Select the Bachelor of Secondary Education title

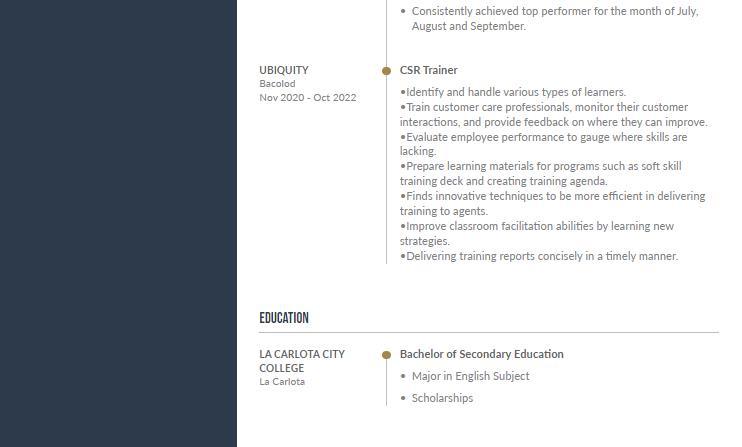481,354
